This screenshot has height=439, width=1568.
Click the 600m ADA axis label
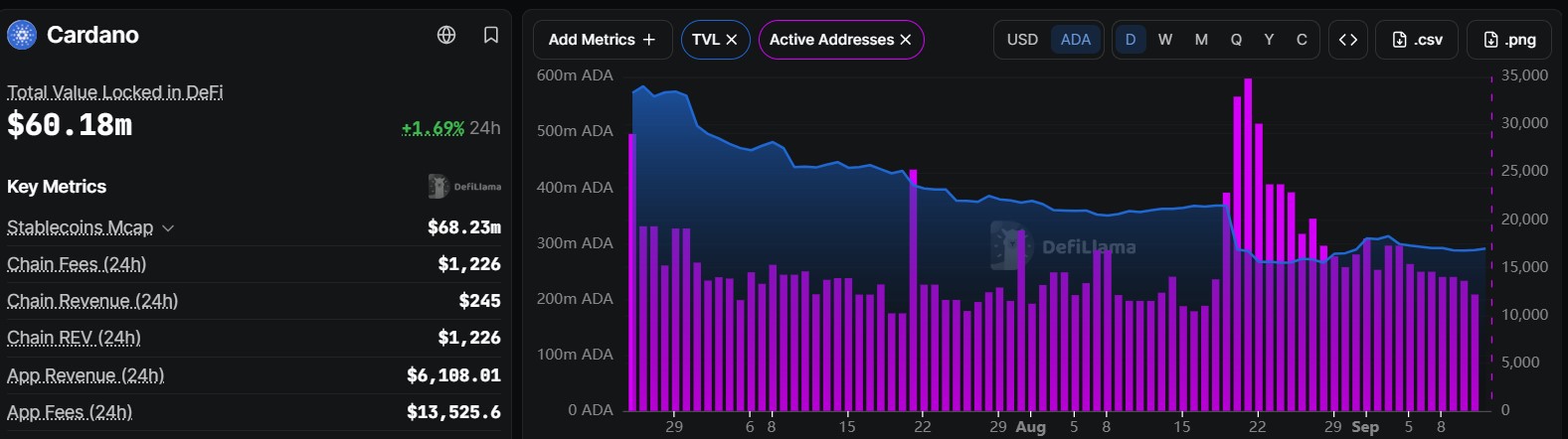pyautogui.click(x=575, y=75)
